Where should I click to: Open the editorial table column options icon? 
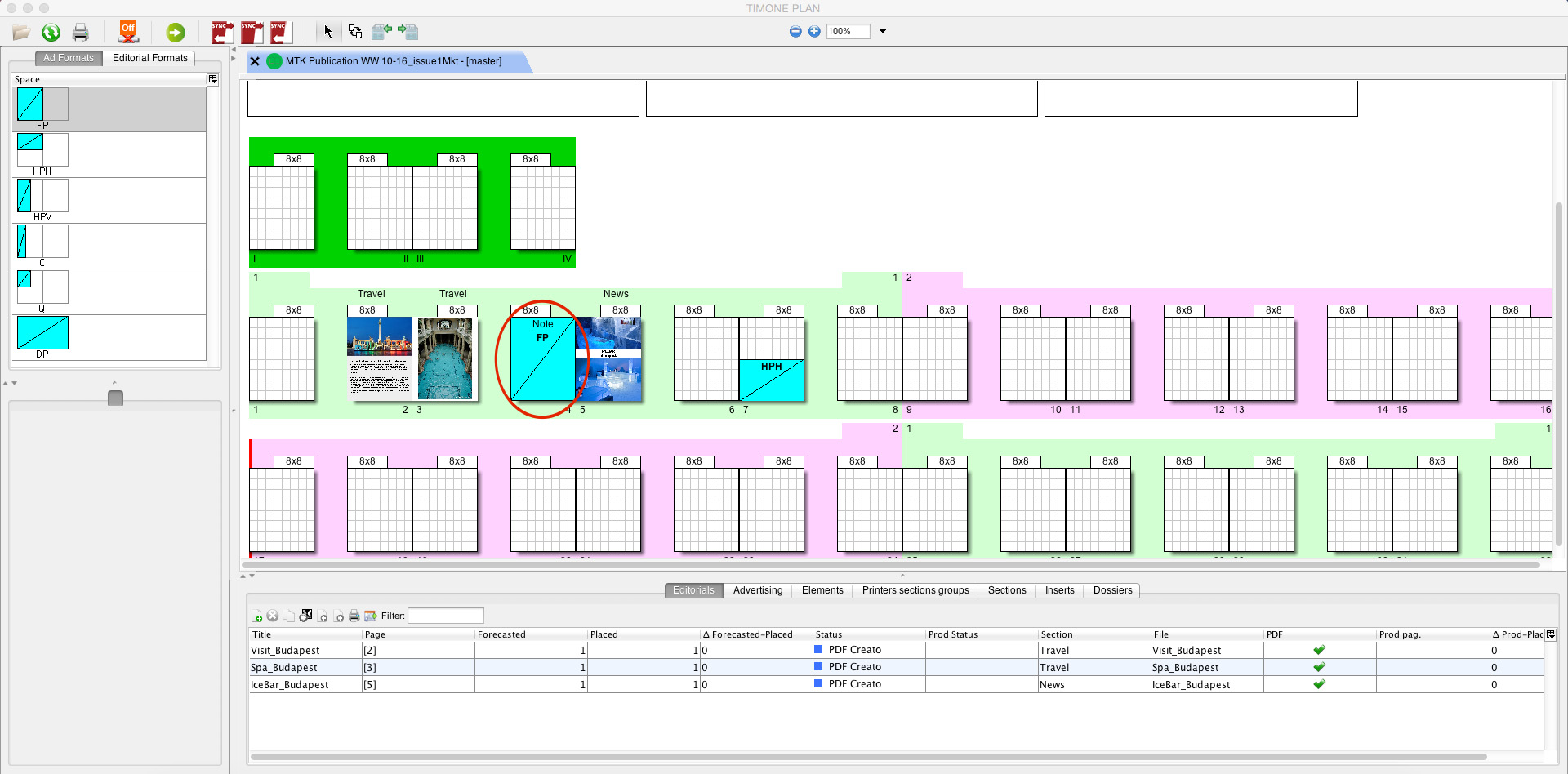[1551, 634]
